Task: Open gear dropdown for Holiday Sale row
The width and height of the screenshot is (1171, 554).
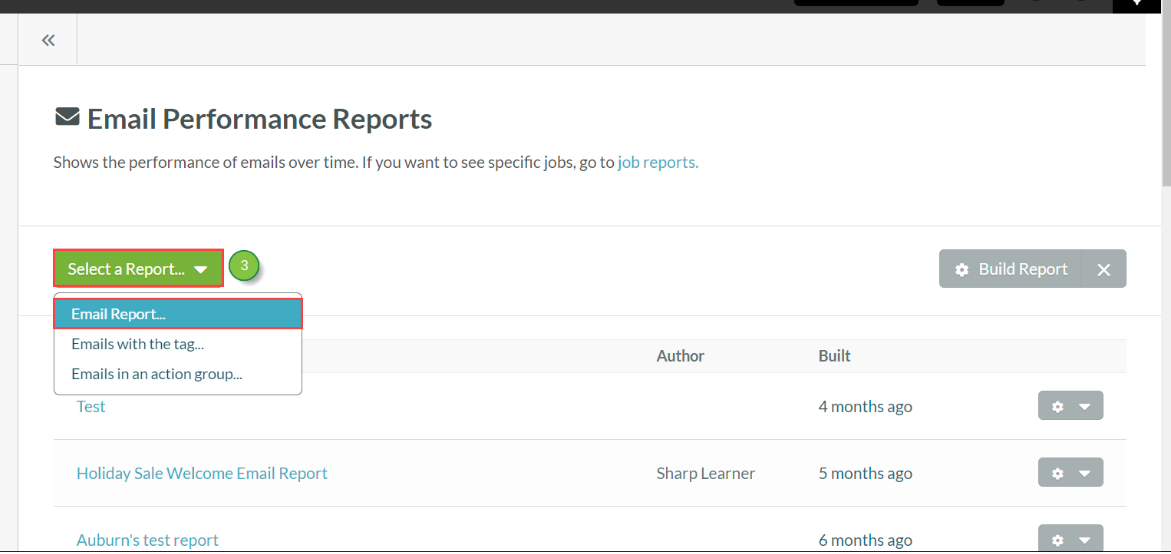Action: (1070, 473)
